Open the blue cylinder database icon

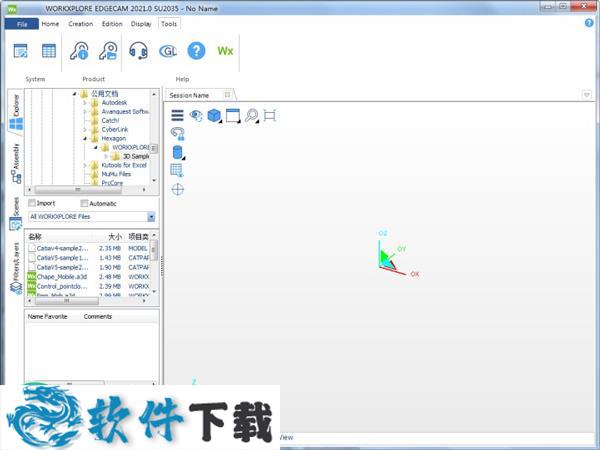click(x=178, y=152)
